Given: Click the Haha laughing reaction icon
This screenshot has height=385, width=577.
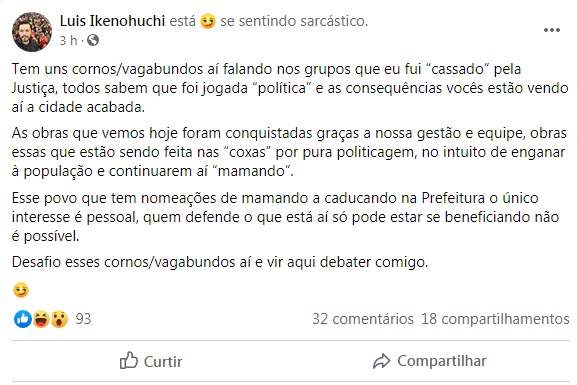Looking at the screenshot, I should [41, 319].
